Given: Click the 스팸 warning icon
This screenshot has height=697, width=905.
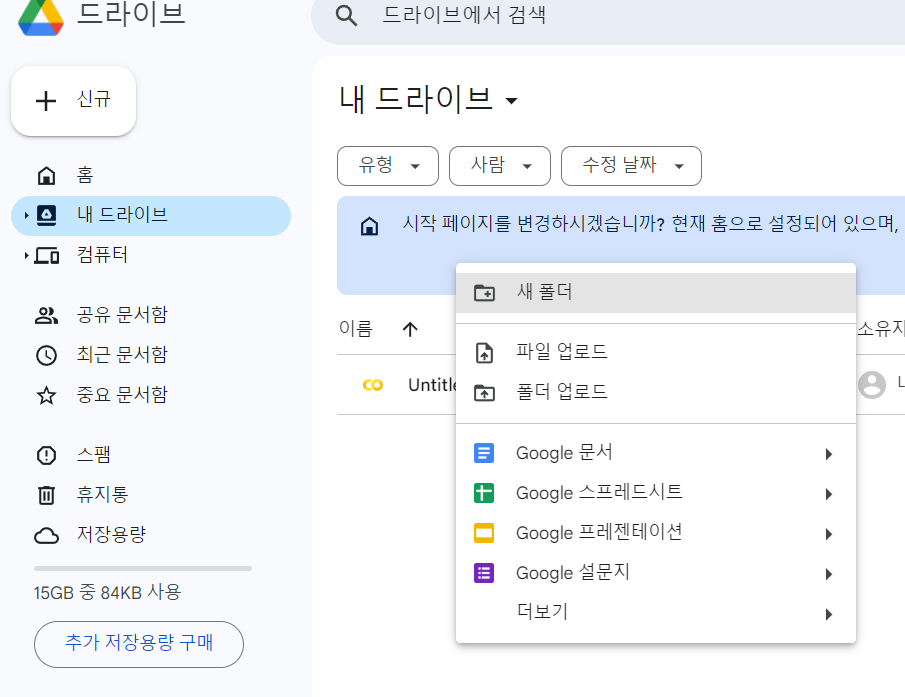Looking at the screenshot, I should coord(46,455).
